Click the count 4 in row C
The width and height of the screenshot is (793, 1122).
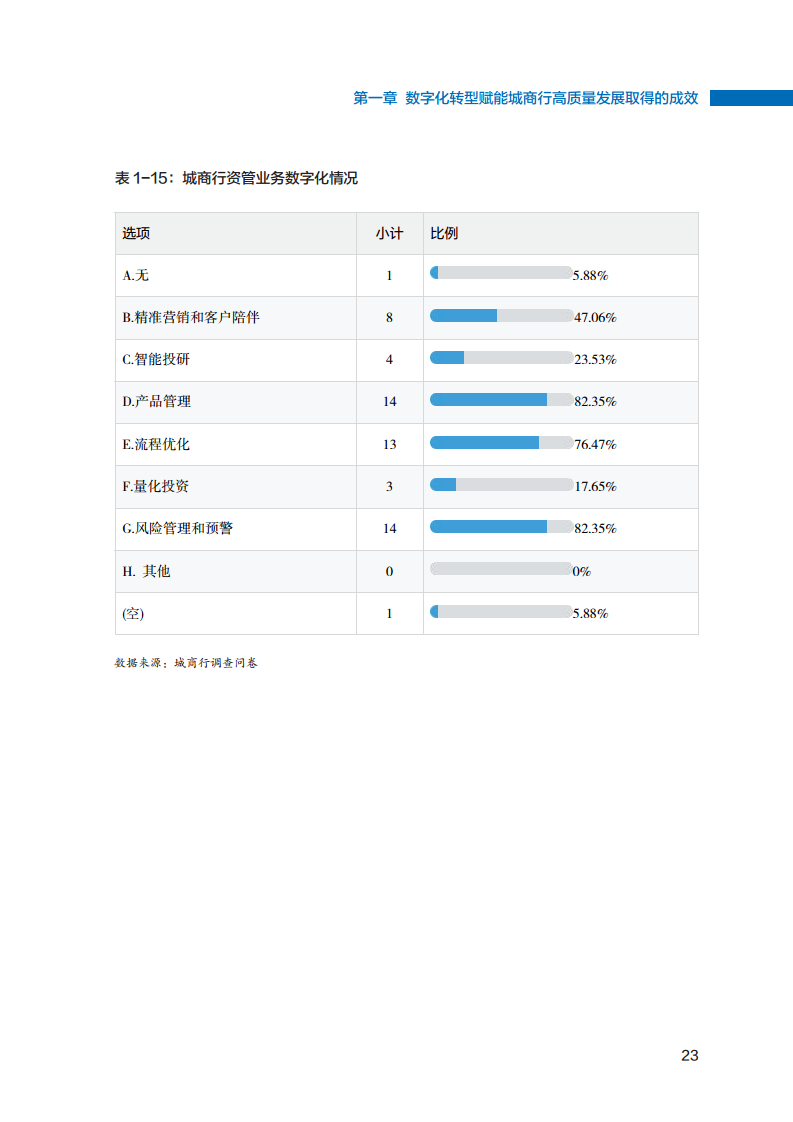click(x=389, y=360)
